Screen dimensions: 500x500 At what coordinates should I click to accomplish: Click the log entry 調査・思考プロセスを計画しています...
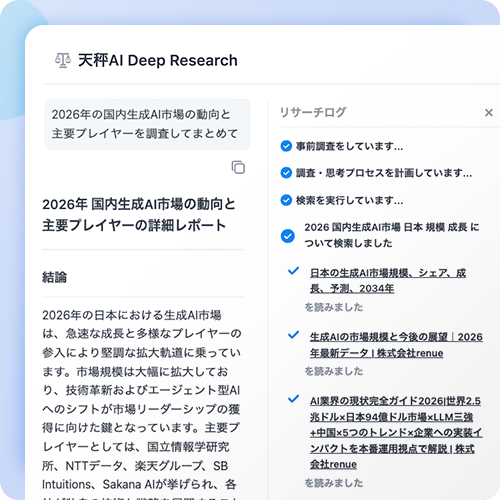[384, 173]
